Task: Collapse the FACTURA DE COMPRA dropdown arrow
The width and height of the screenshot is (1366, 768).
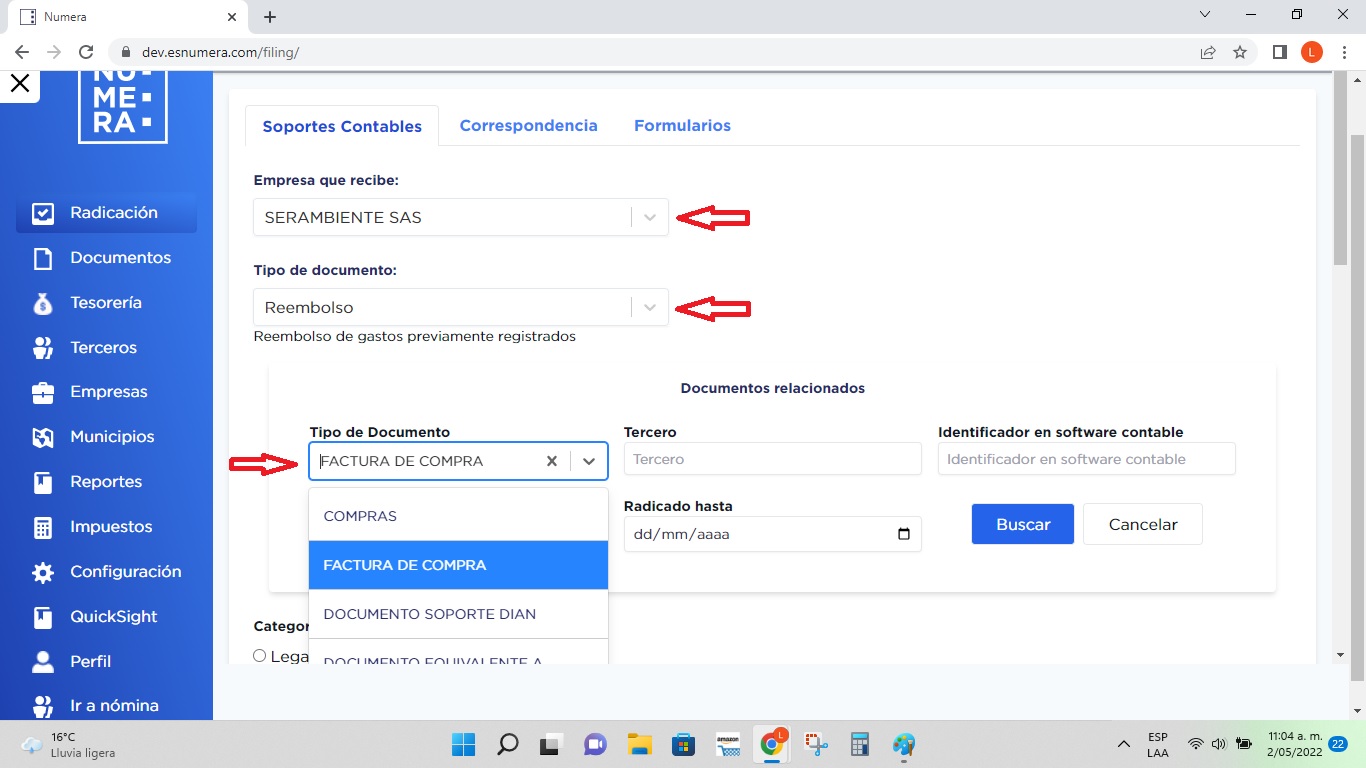Action: pos(589,461)
